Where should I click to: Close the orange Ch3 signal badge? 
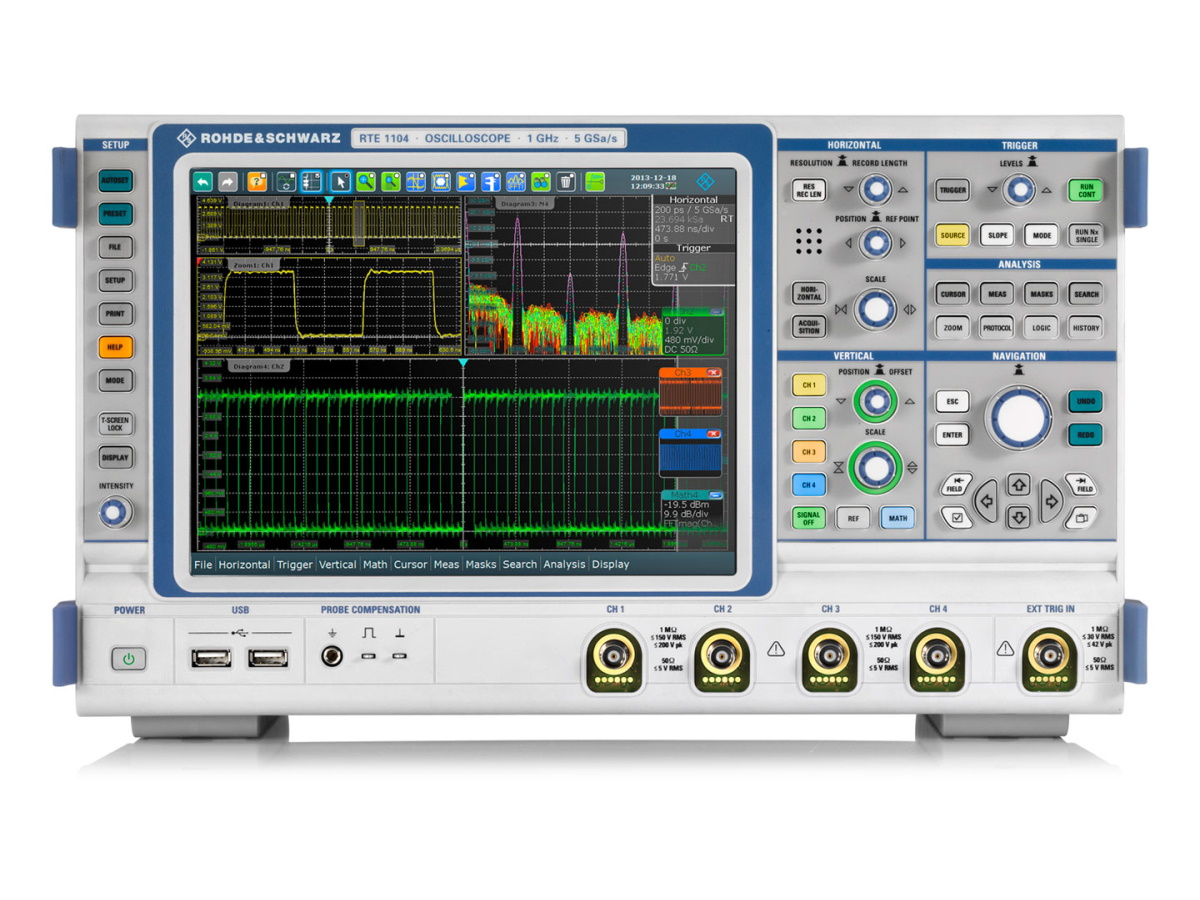[713, 372]
